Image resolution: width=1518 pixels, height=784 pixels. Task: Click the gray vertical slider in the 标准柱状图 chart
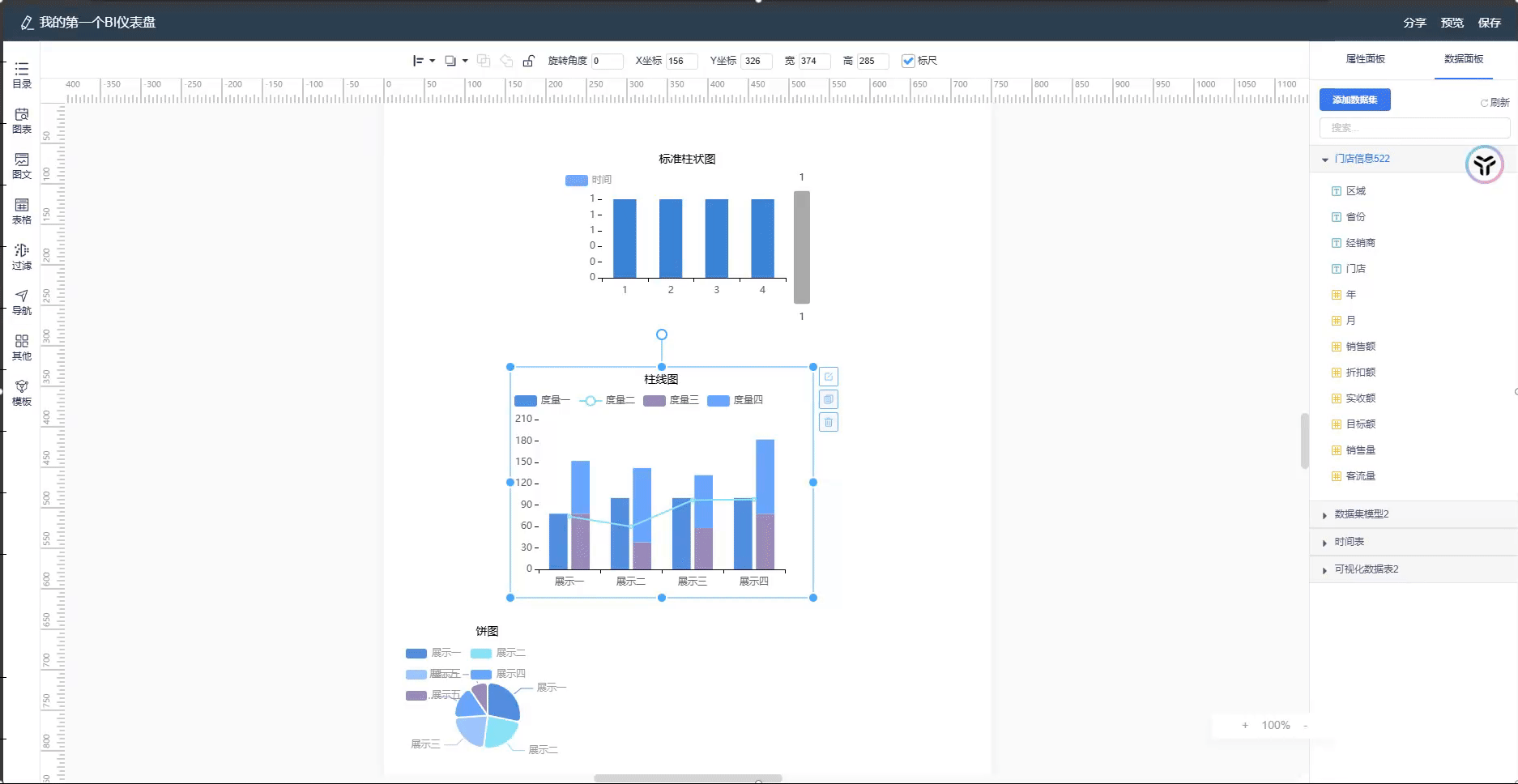(x=802, y=247)
